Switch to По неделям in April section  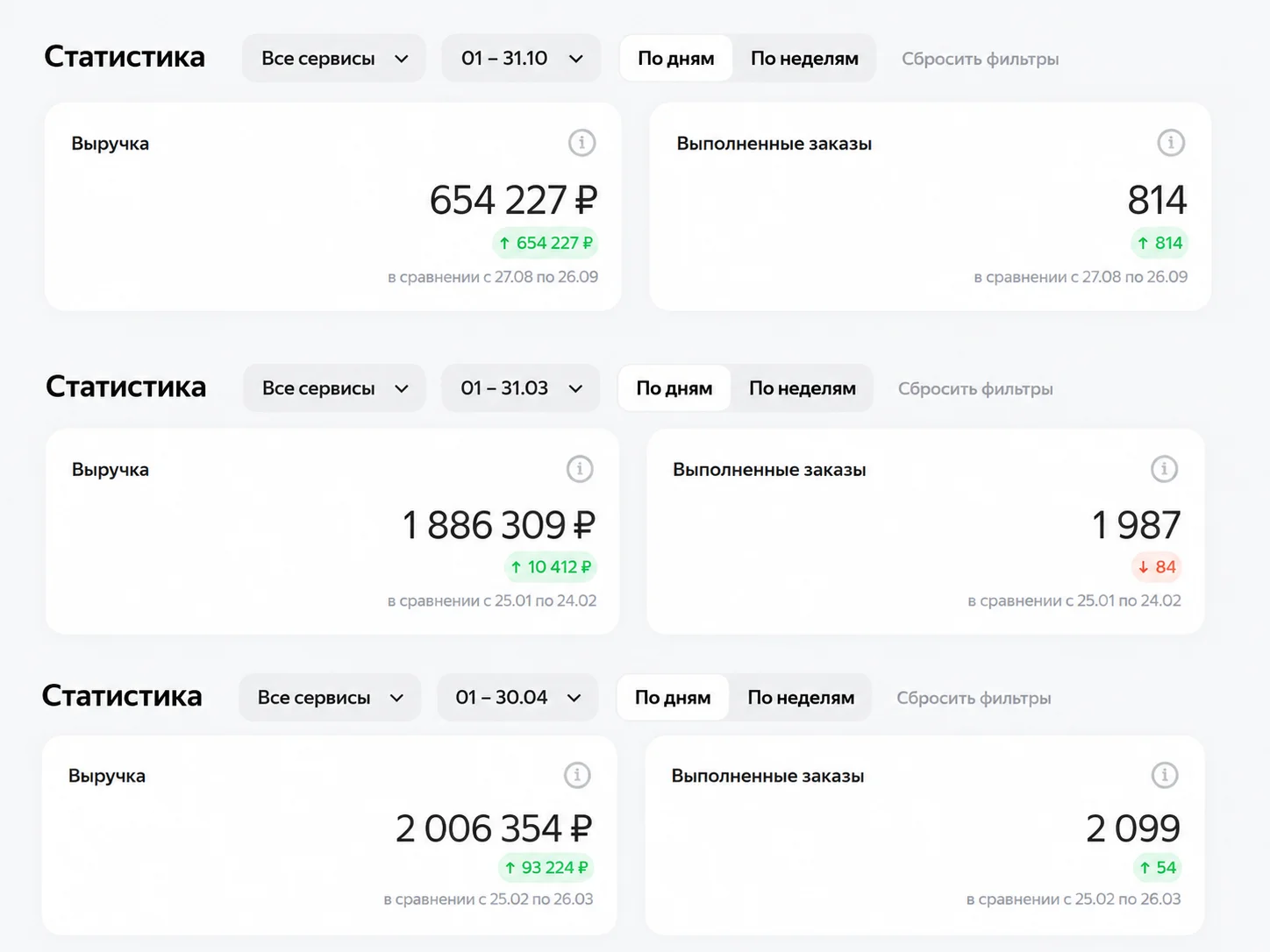(801, 698)
